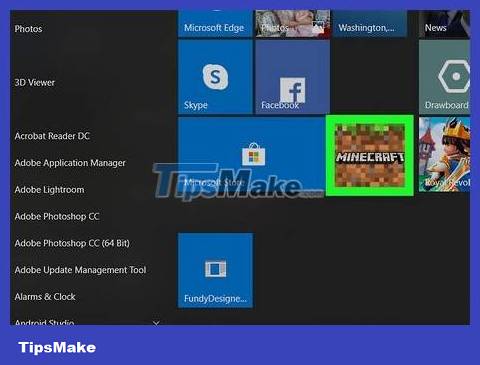Open the Skype tile
This screenshot has width=480, height=365.
pos(215,77)
